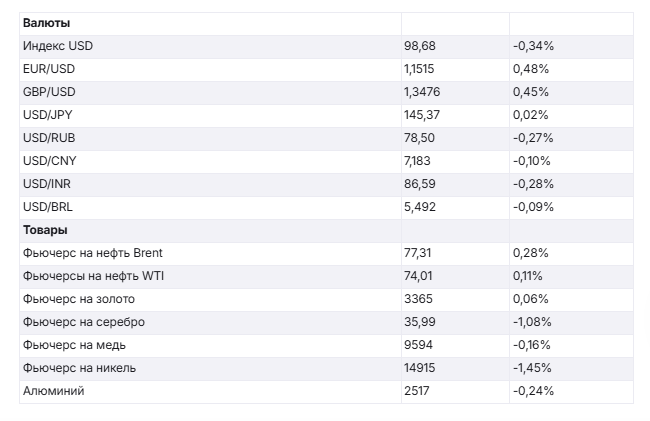650x421 pixels.
Task: Click the USD/CNY change -0,10%
Action: point(533,161)
